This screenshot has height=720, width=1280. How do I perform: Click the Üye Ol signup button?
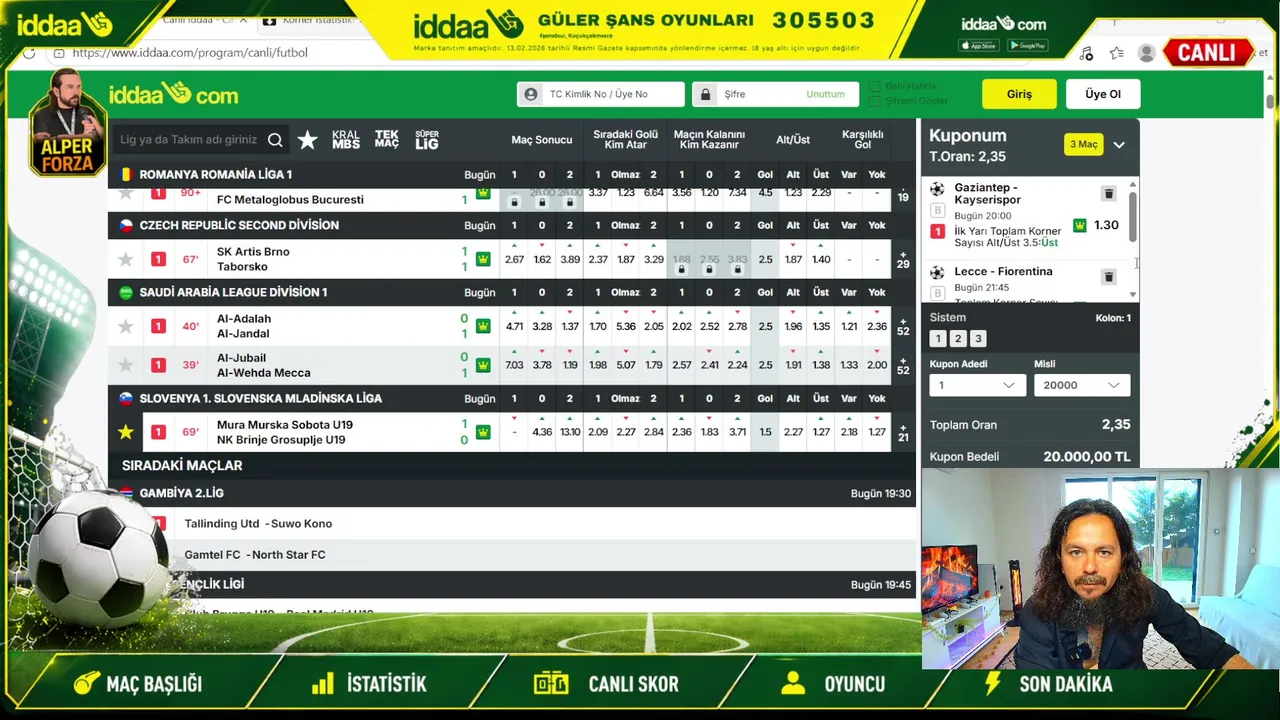1103,94
